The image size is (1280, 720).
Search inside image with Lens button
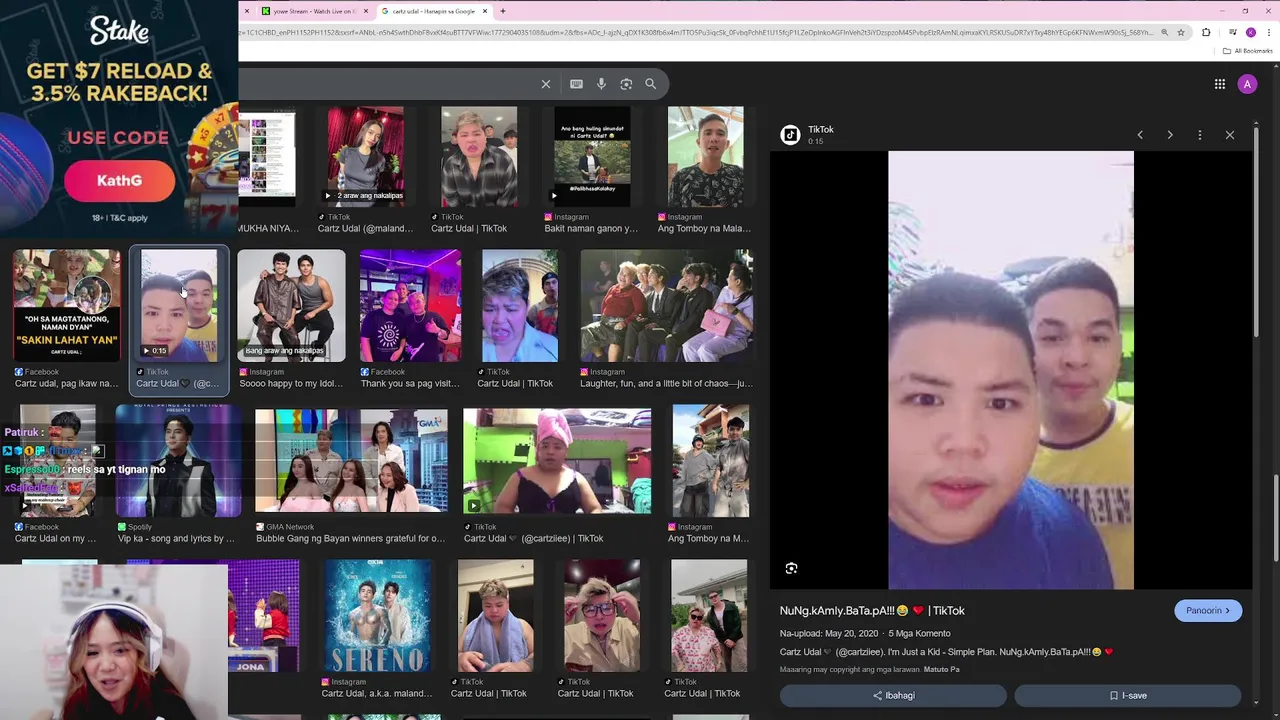click(x=791, y=568)
